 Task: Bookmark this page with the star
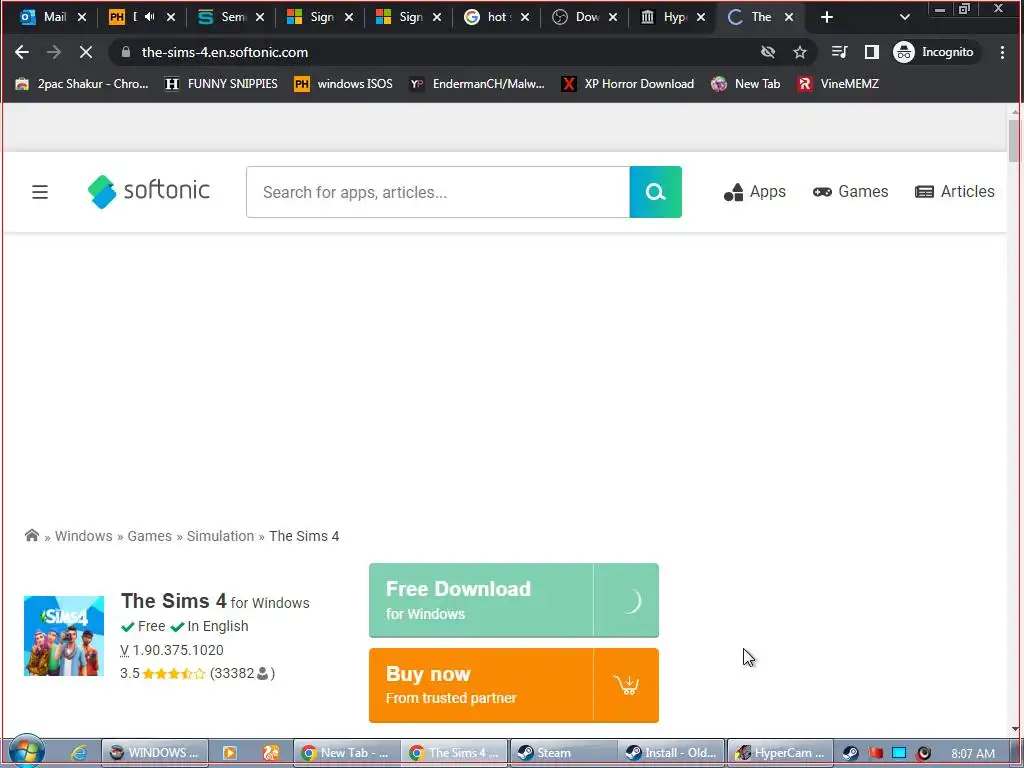(x=800, y=52)
